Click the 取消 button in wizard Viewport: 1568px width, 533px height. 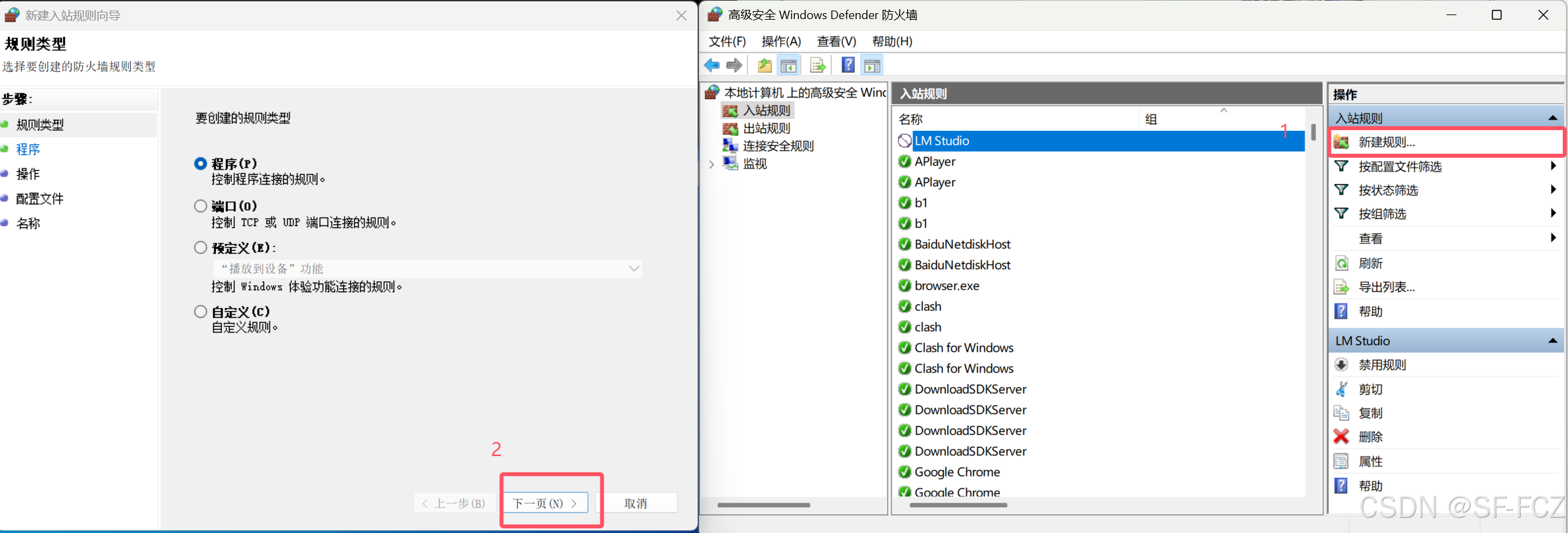coord(636,503)
